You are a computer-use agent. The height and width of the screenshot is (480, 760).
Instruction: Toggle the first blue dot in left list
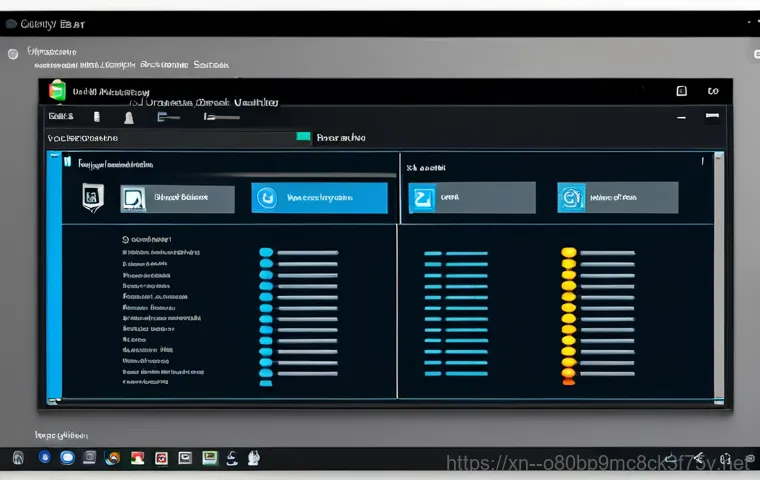click(266, 253)
